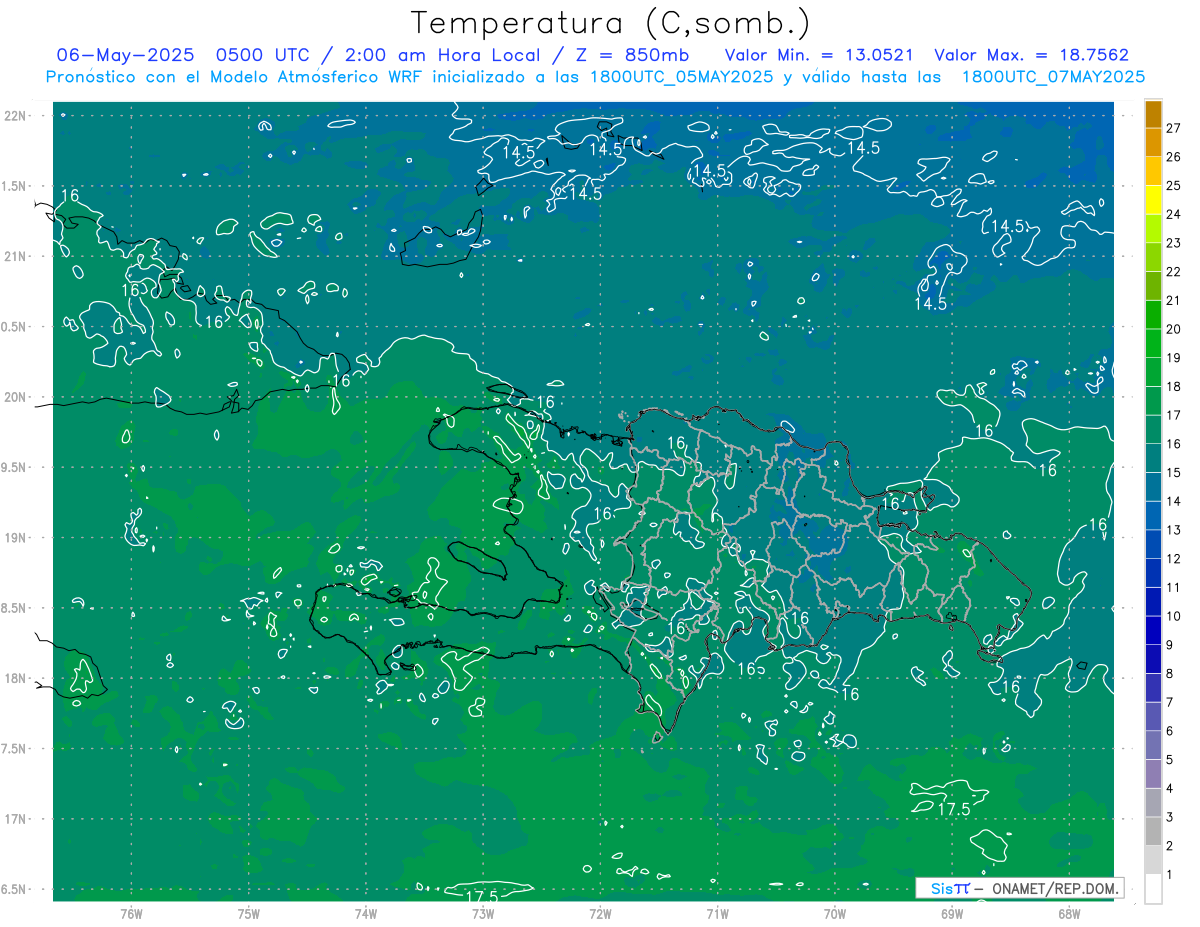This screenshot has width=1200, height=927.
Task: Click the "71W" longitude label
Action: click(x=717, y=914)
